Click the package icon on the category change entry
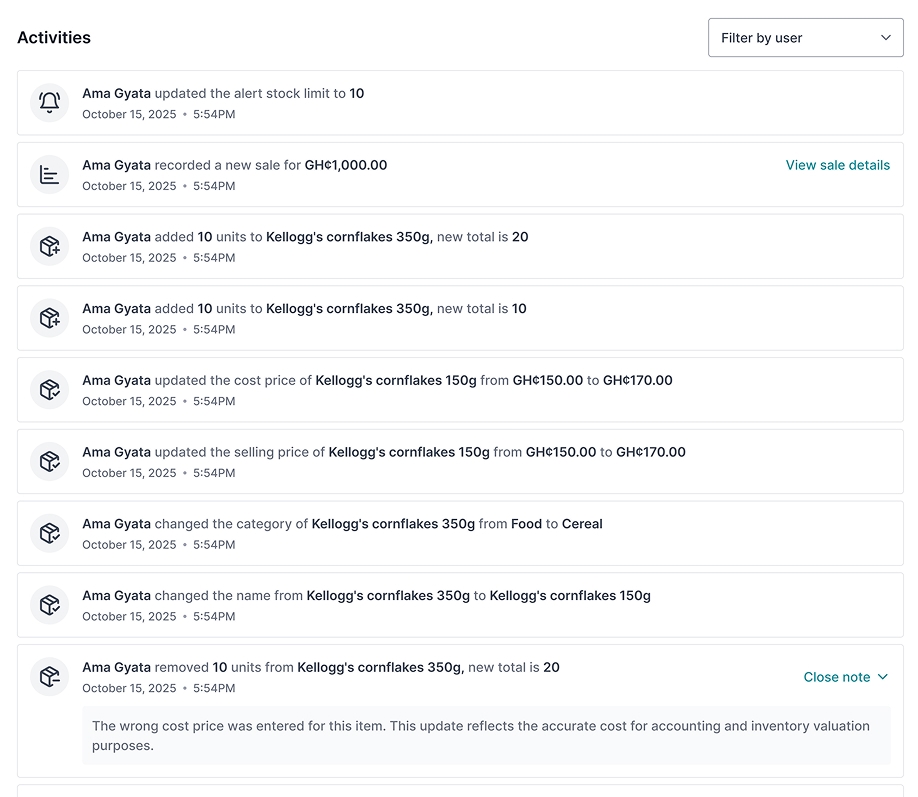Viewport: 918px width, 797px height. [49, 533]
